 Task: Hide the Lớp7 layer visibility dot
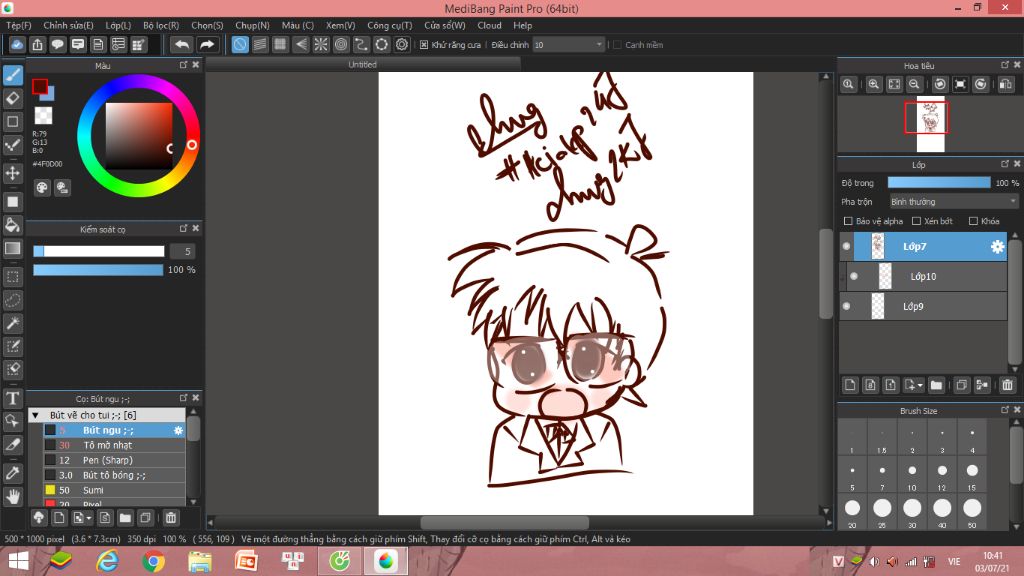846,246
